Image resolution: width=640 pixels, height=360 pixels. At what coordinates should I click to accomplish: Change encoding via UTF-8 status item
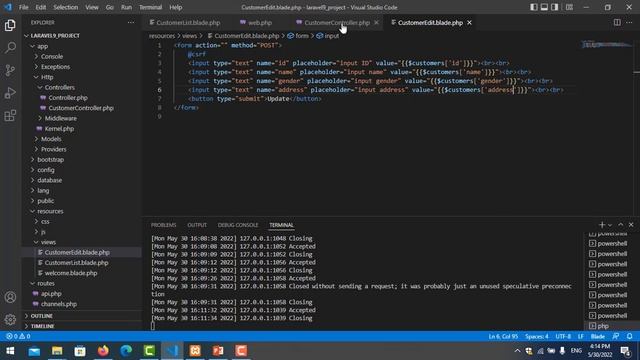tap(563, 336)
